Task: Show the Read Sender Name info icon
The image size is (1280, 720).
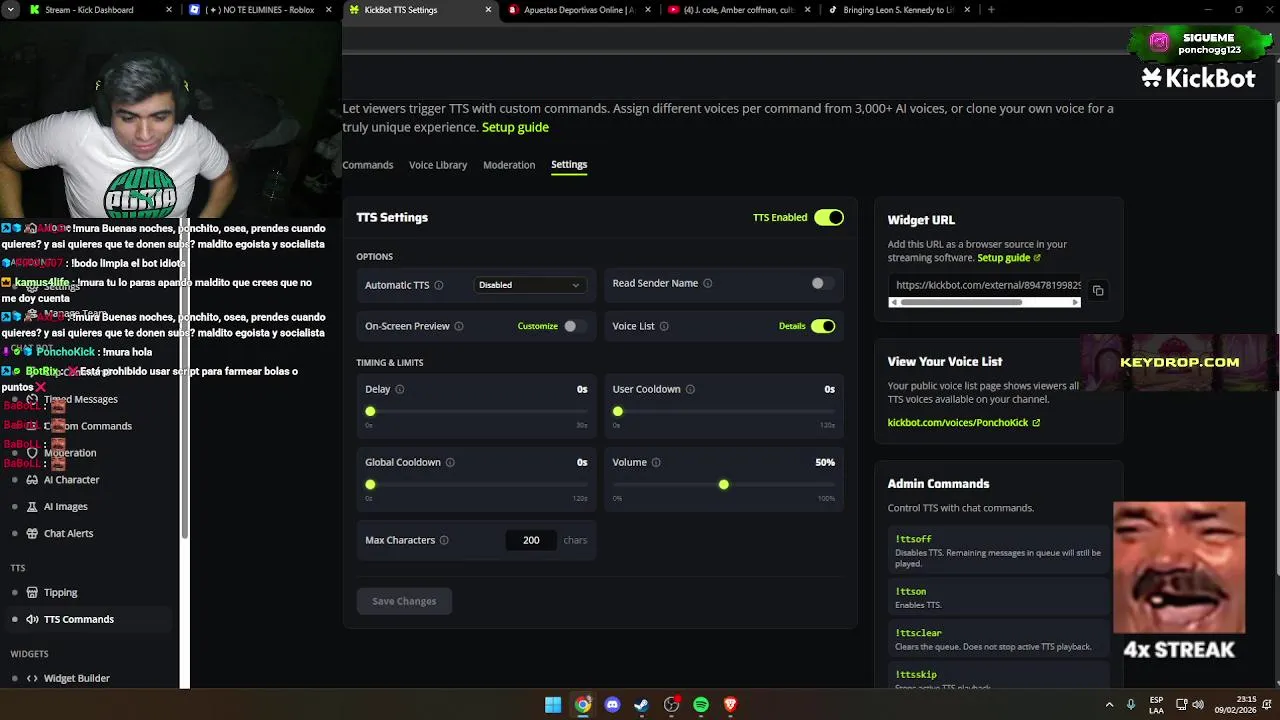Action: coord(707,284)
